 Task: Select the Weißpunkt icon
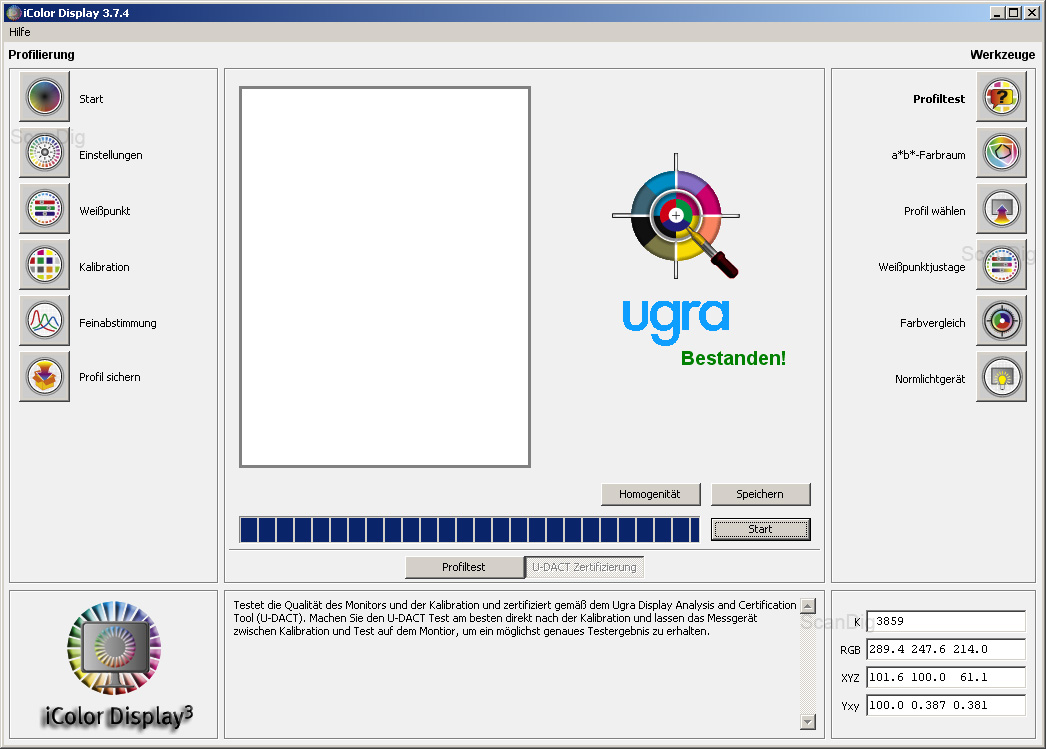click(x=45, y=209)
